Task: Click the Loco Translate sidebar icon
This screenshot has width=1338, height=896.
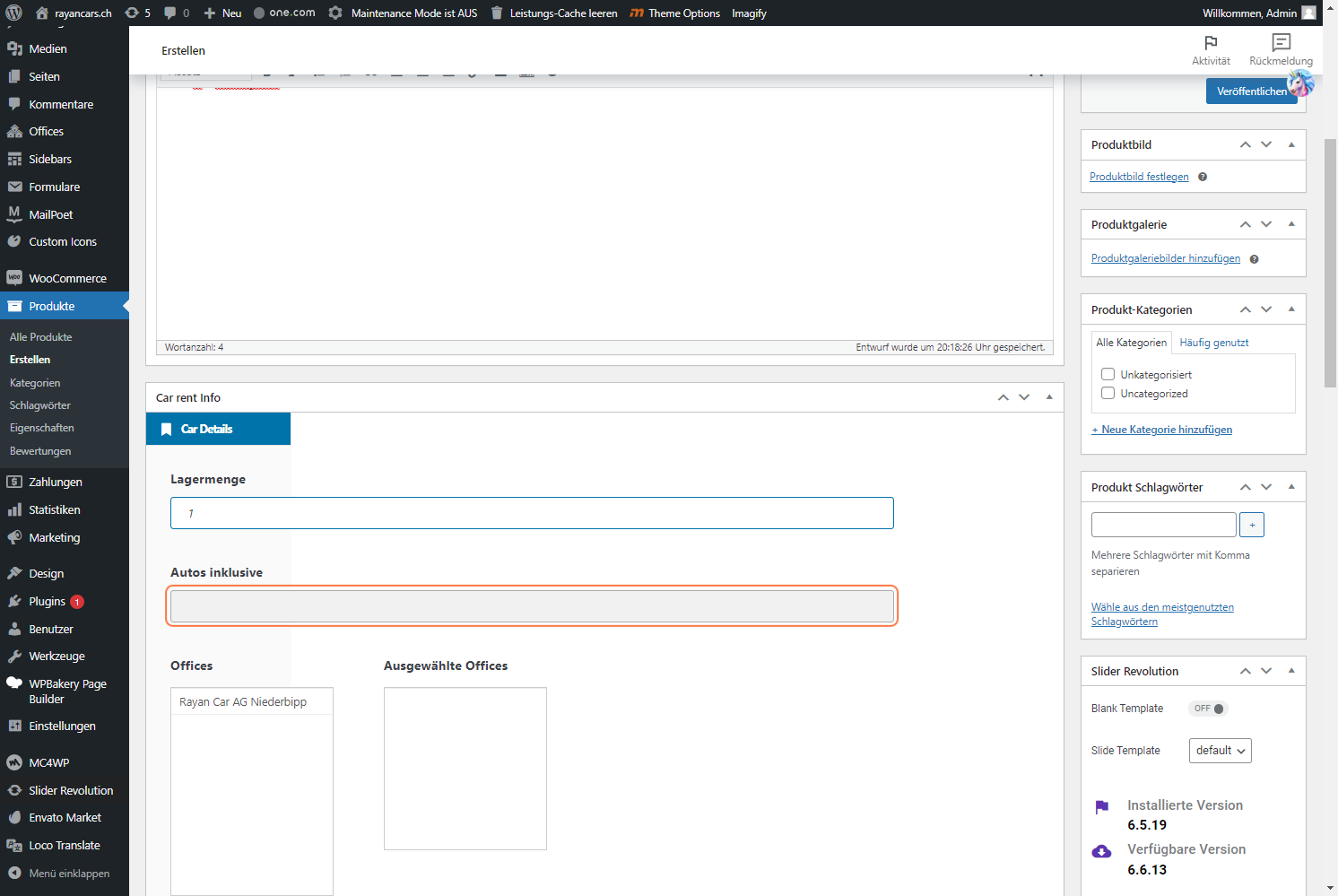Action: point(14,845)
